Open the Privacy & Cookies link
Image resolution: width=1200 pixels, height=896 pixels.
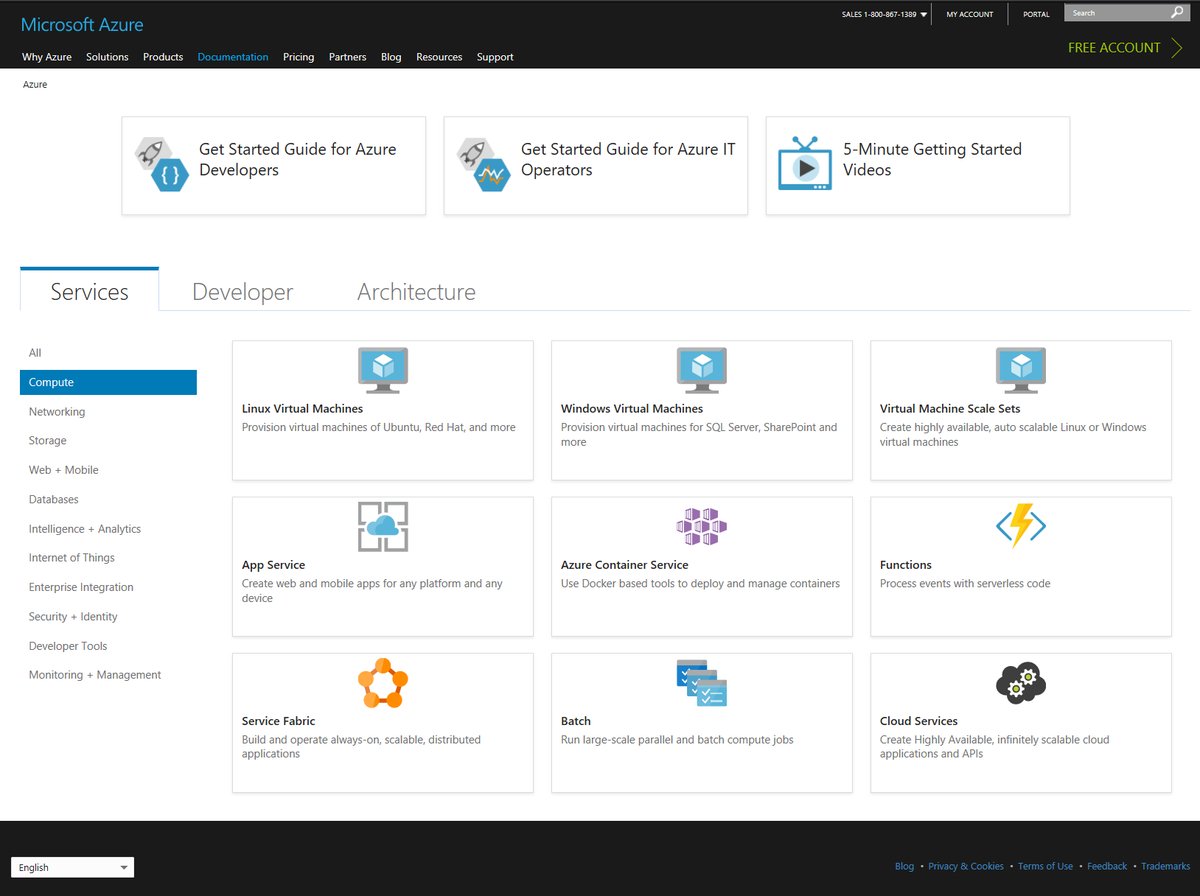click(966, 866)
